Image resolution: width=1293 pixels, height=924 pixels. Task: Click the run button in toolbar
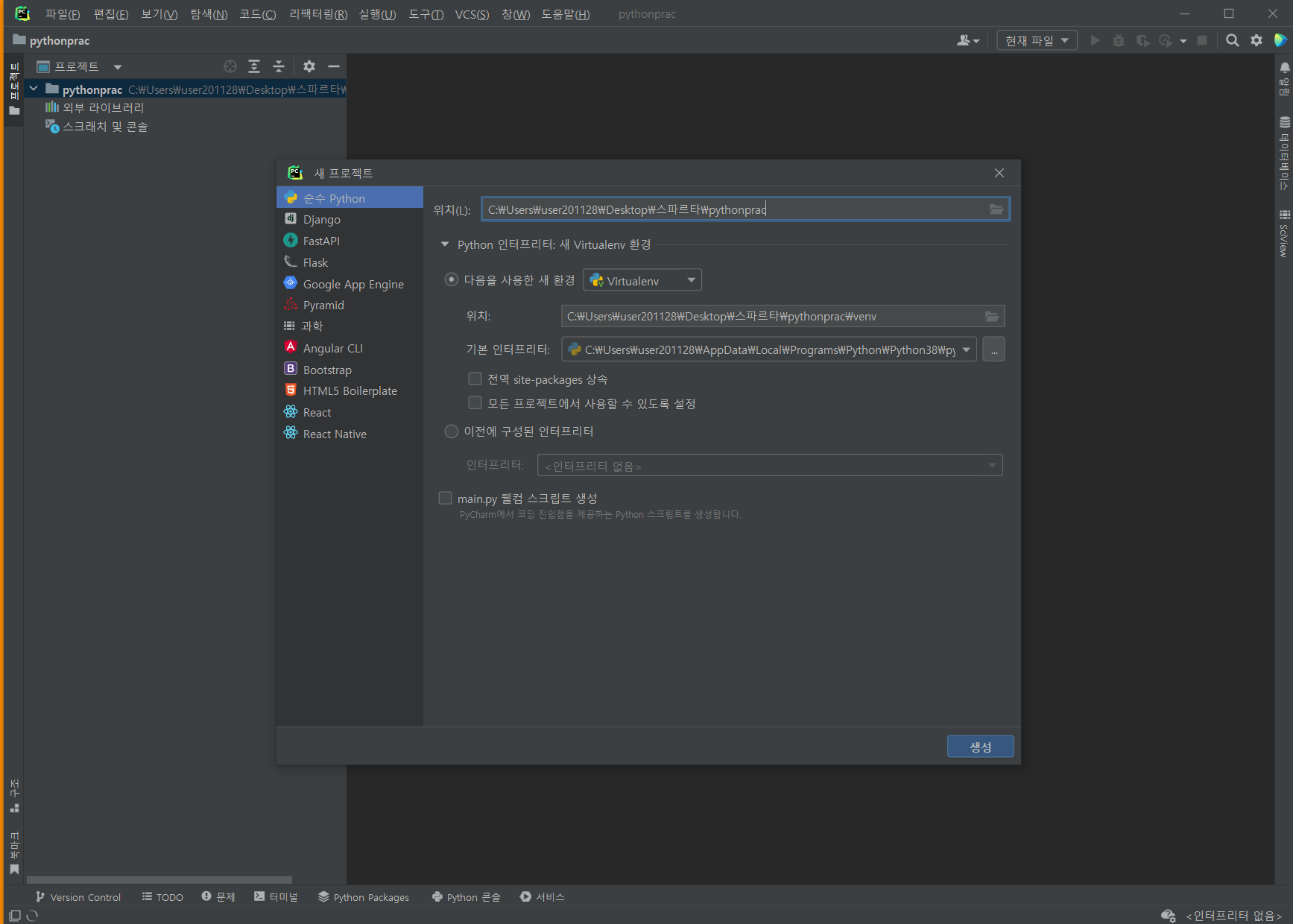pyautogui.click(x=1095, y=40)
